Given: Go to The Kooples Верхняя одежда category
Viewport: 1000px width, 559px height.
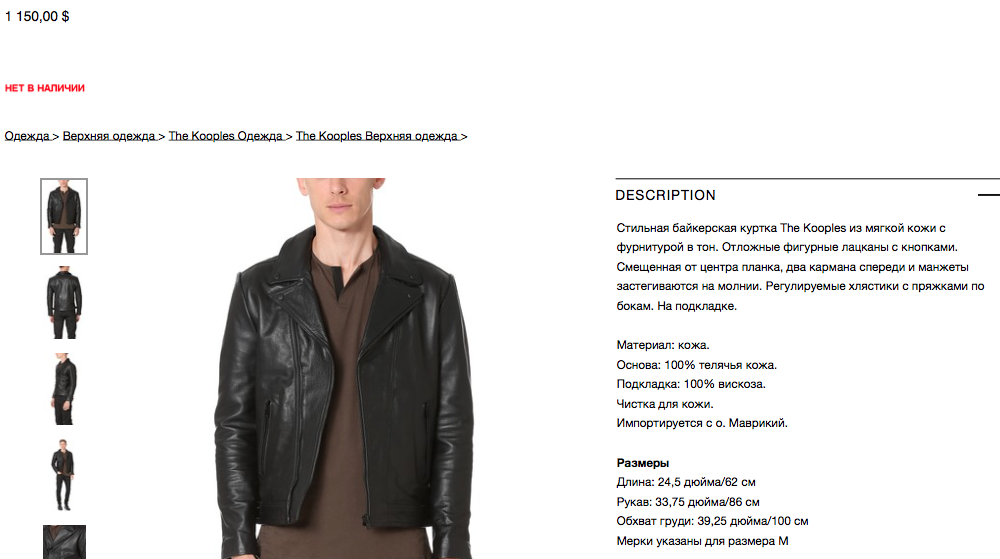Looking at the screenshot, I should coord(377,136).
